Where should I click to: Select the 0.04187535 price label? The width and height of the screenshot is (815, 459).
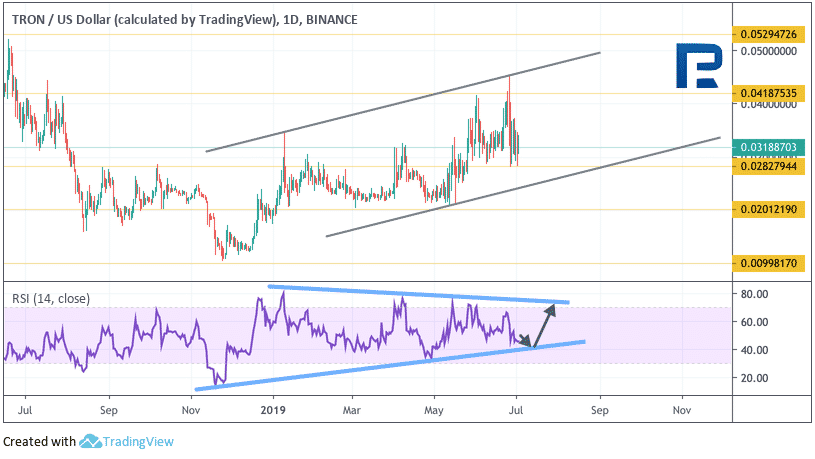point(768,94)
